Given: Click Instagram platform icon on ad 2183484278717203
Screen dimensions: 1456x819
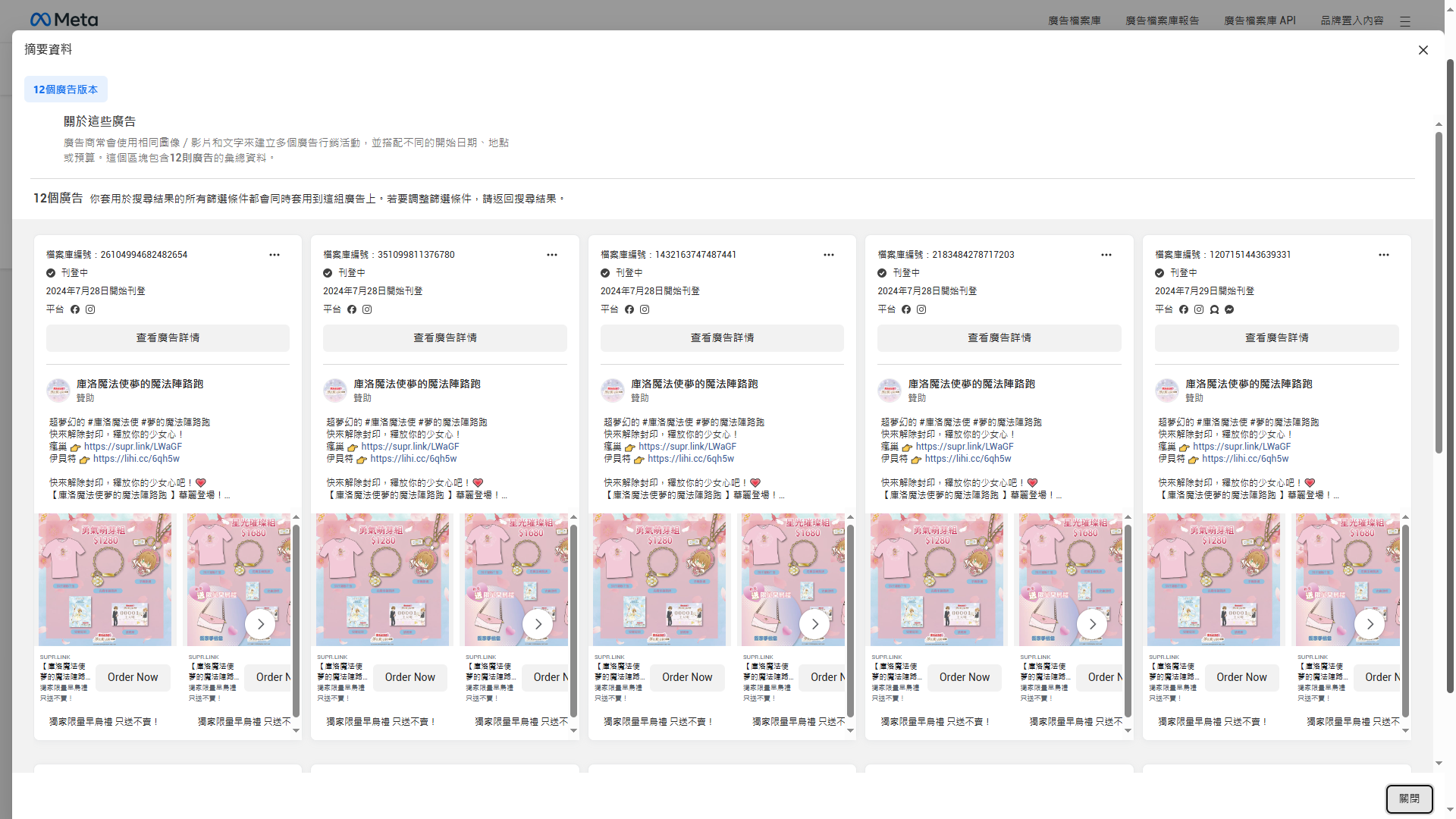Looking at the screenshot, I should [921, 309].
